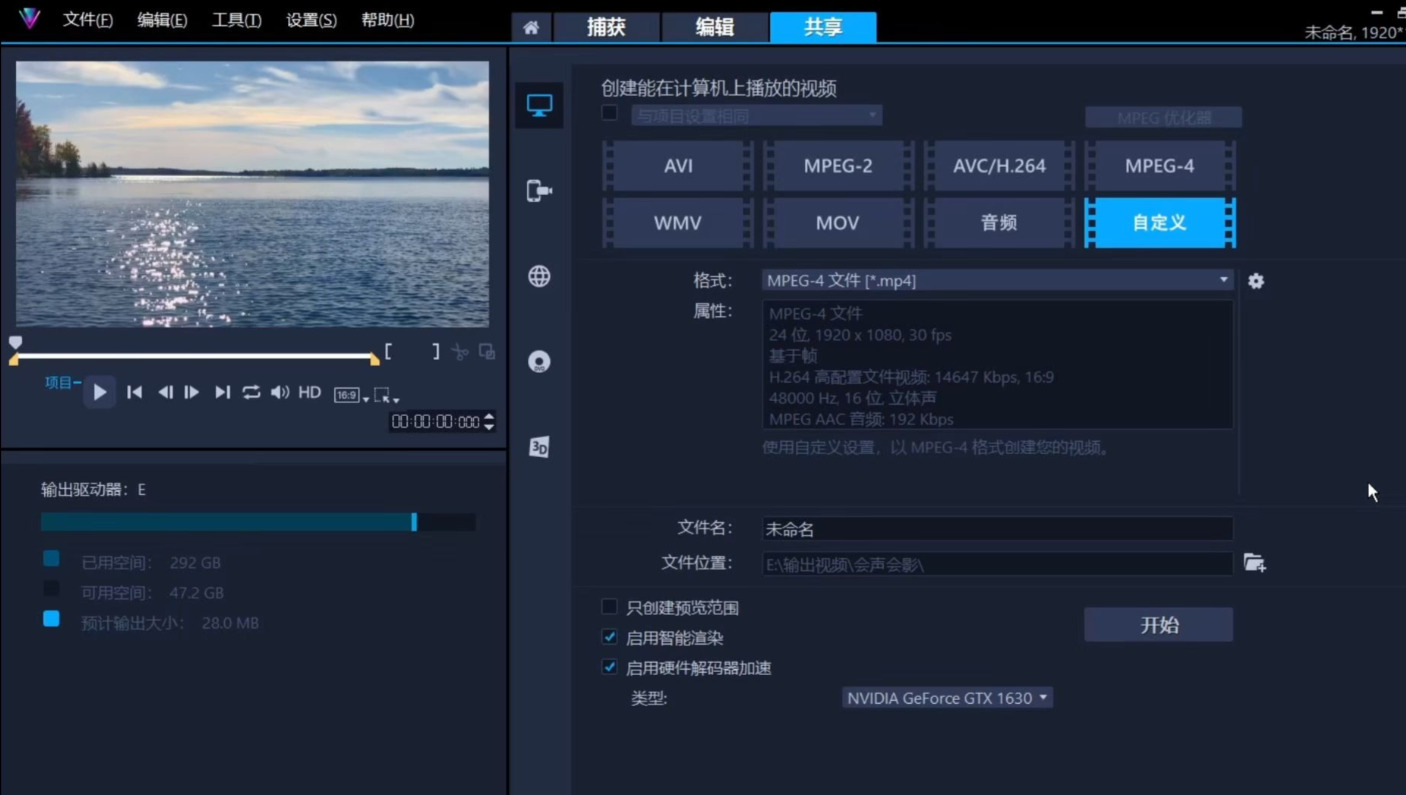Browse file location folder icon
Viewport: 1406px width, 795px height.
coord(1254,563)
